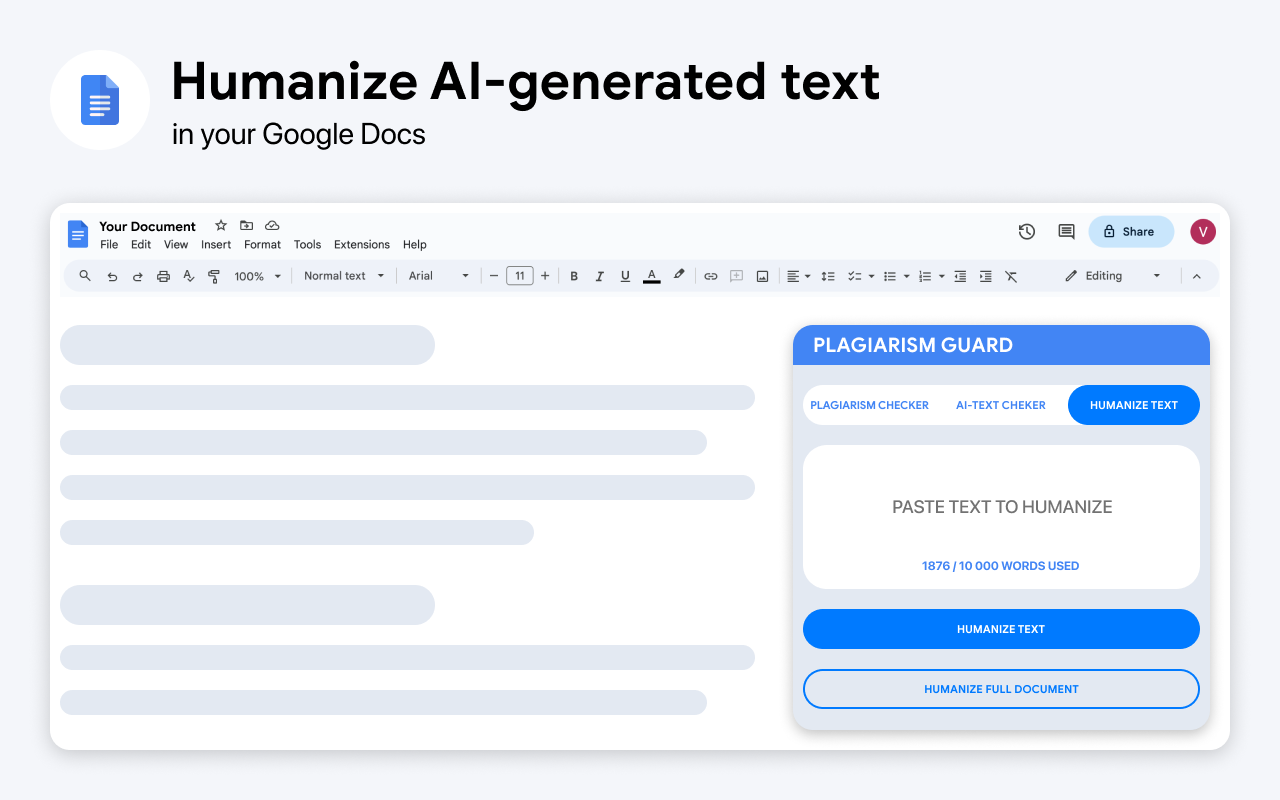Open the highlight color pen
This screenshot has height=800, width=1280.
(x=679, y=275)
